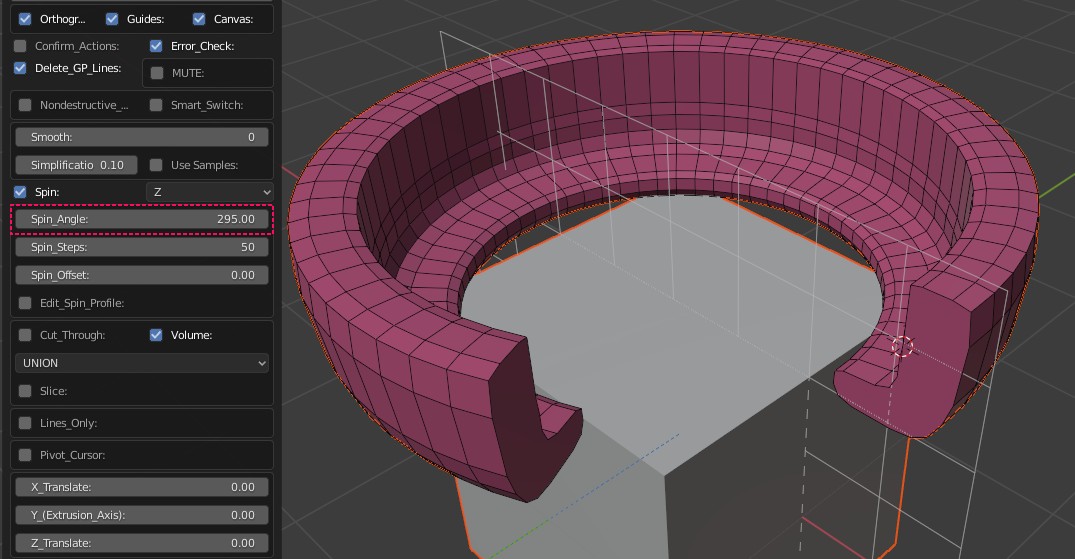This screenshot has height=559, width=1075.
Task: Click the Spin_Steps value field
Action: [x=142, y=247]
